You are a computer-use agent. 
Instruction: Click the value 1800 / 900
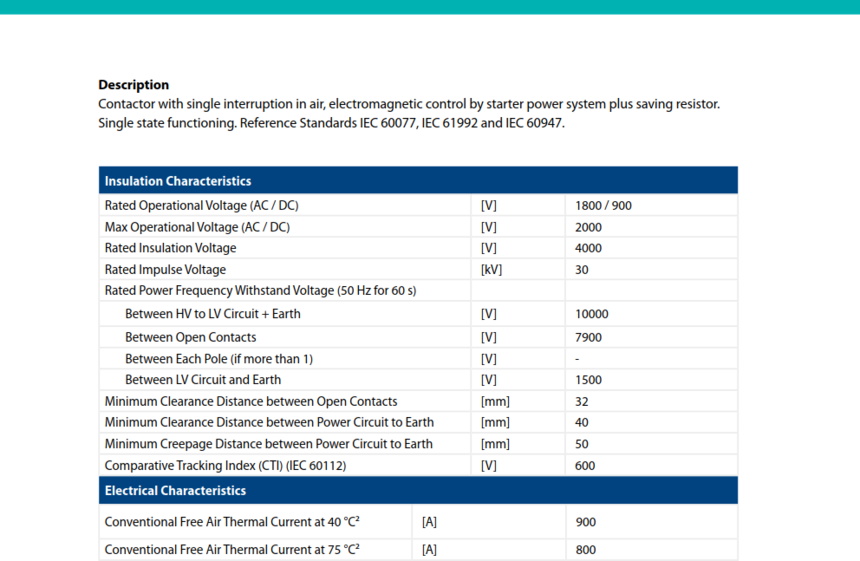point(603,206)
